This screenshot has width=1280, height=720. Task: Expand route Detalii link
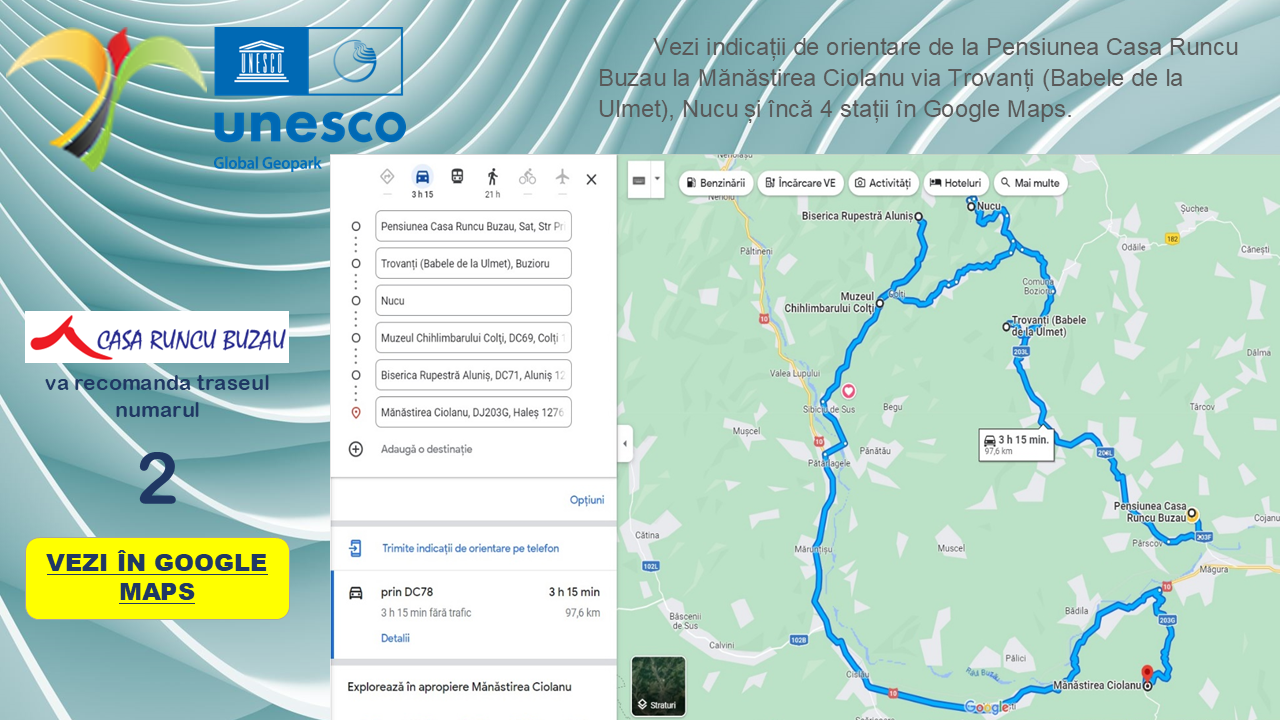point(395,638)
